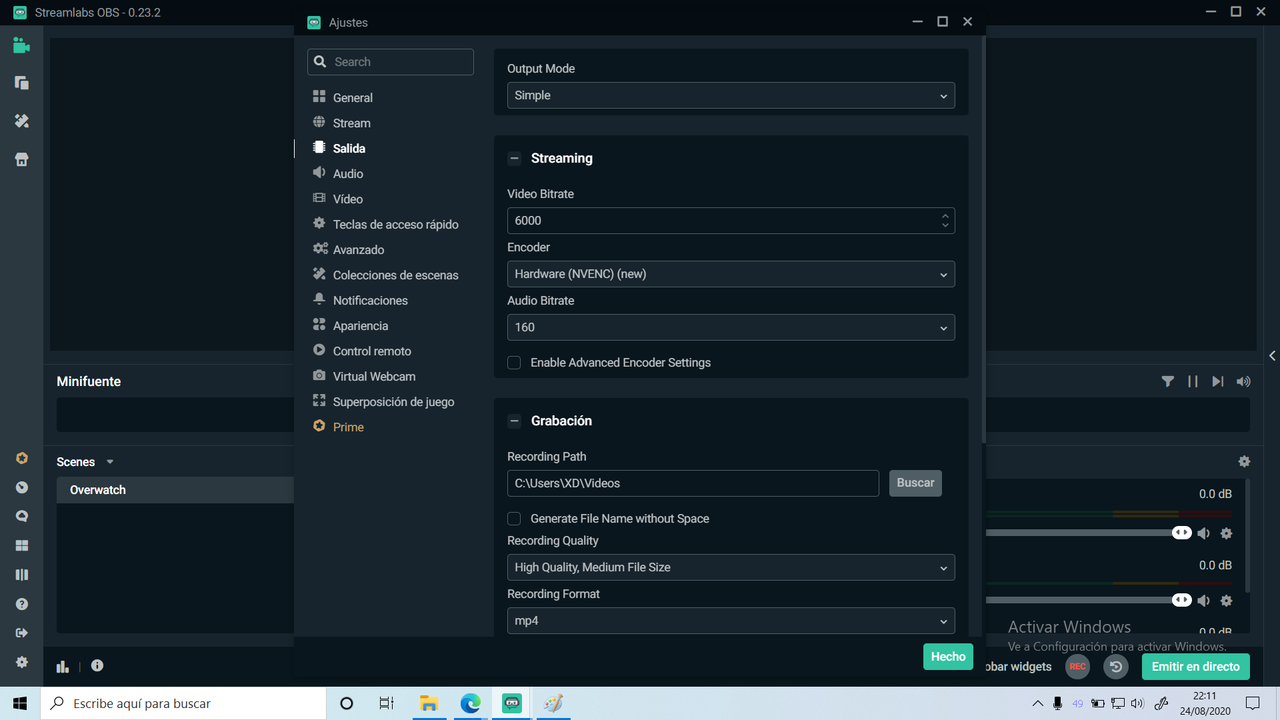
Task: Toggle the replay buffer button
Action: coord(1116,666)
